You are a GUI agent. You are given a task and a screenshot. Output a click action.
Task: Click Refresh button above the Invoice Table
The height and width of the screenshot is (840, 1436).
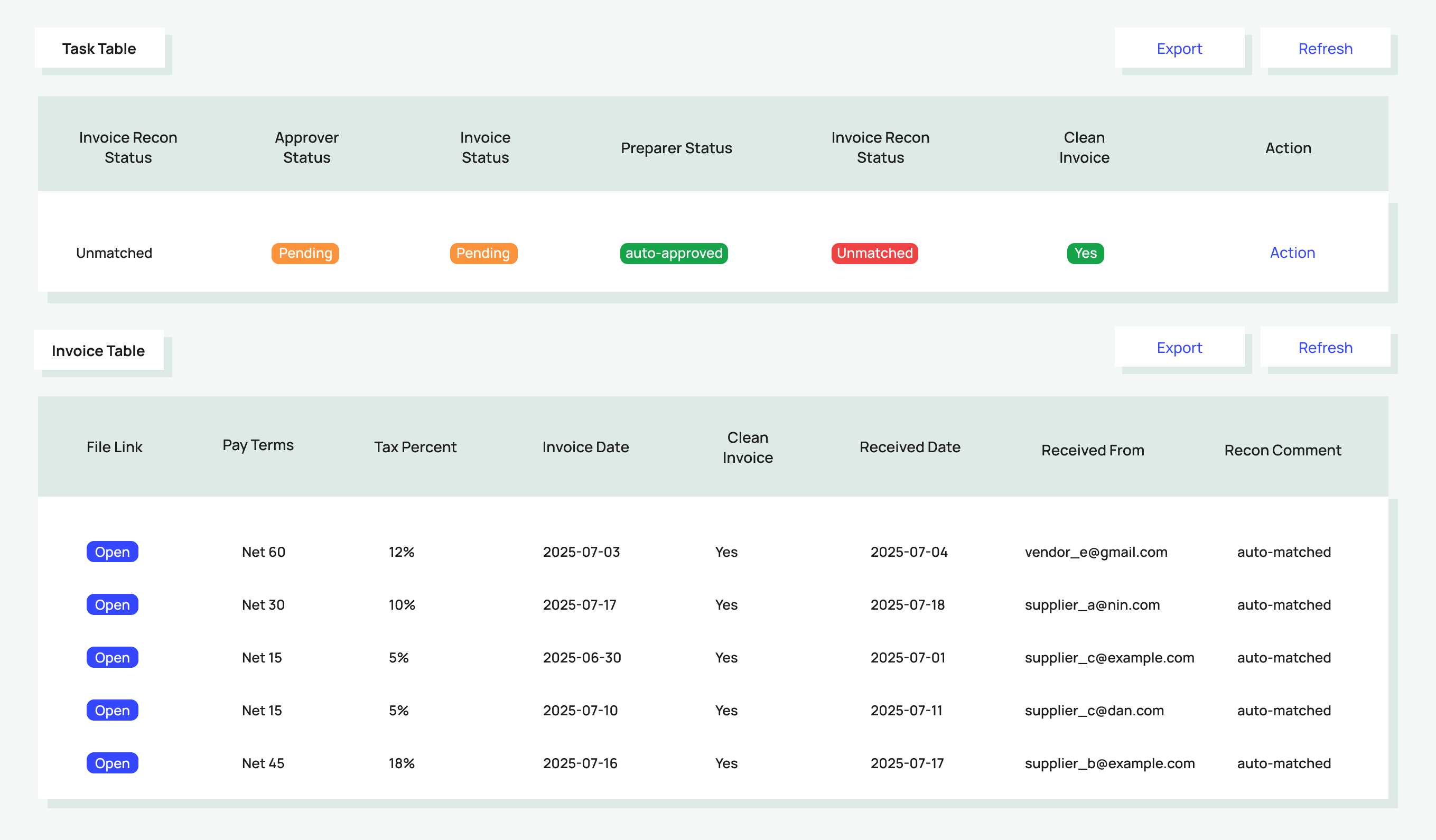point(1325,348)
